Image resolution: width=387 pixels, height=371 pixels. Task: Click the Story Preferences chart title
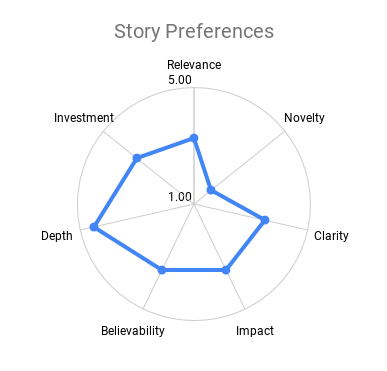194,32
